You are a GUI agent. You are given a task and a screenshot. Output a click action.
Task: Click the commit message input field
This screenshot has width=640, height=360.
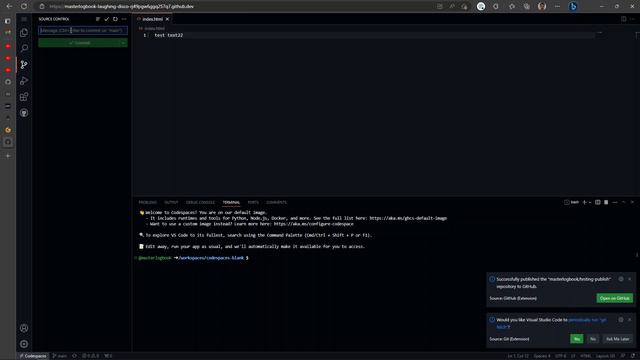83,30
